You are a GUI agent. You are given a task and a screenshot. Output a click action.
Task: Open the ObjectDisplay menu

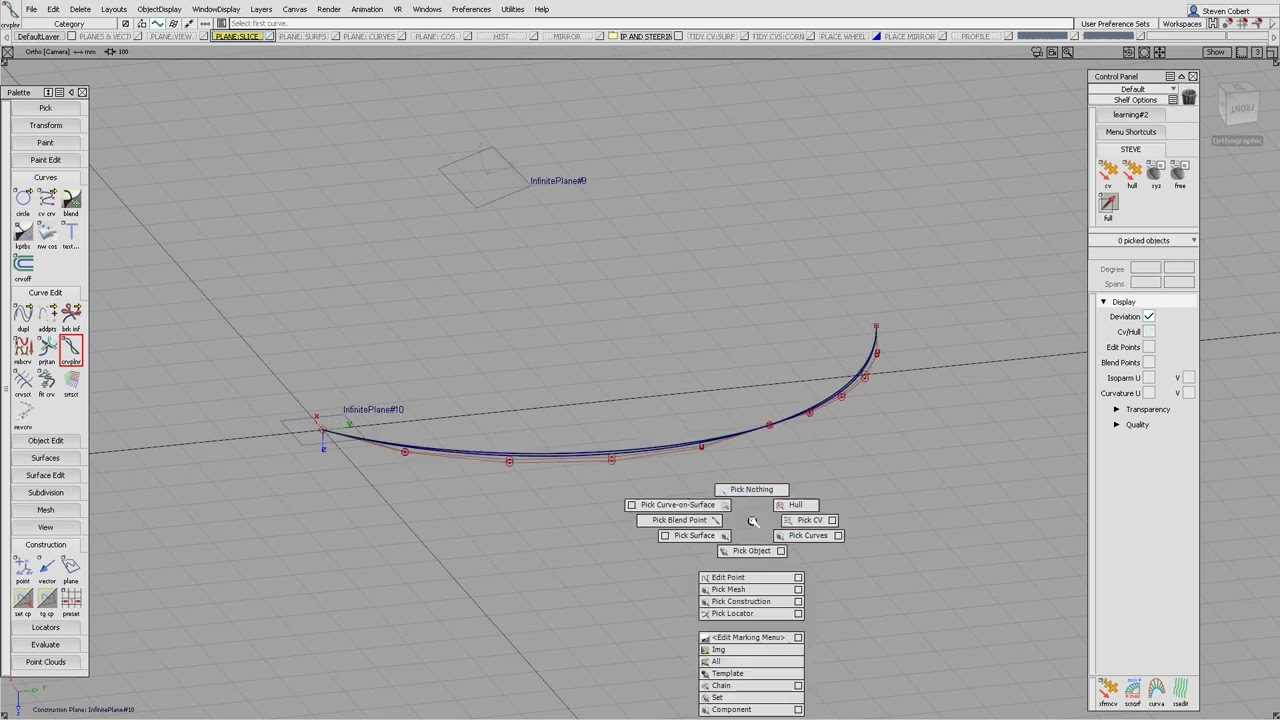click(x=159, y=9)
